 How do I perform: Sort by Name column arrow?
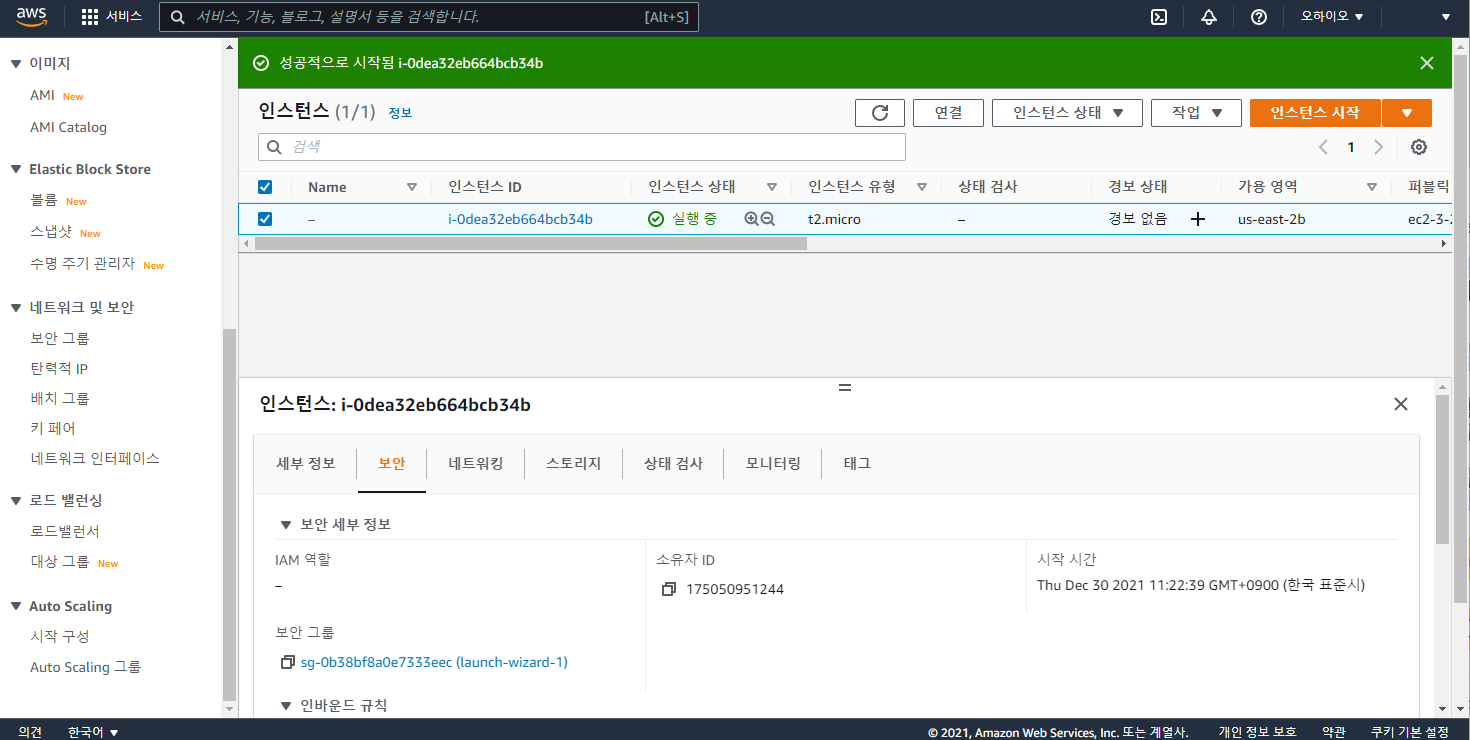[x=412, y=187]
